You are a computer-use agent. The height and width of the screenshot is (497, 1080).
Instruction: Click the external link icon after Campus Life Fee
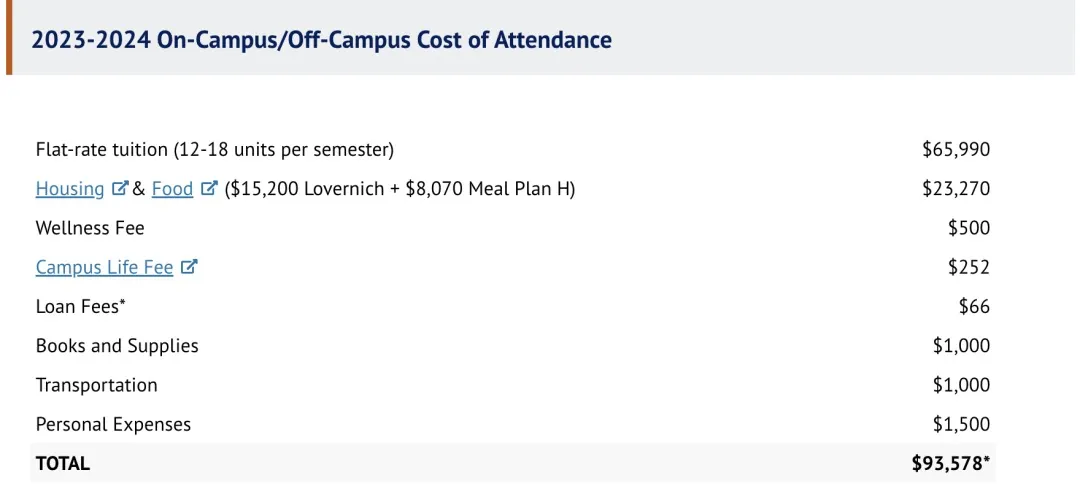coord(189,267)
